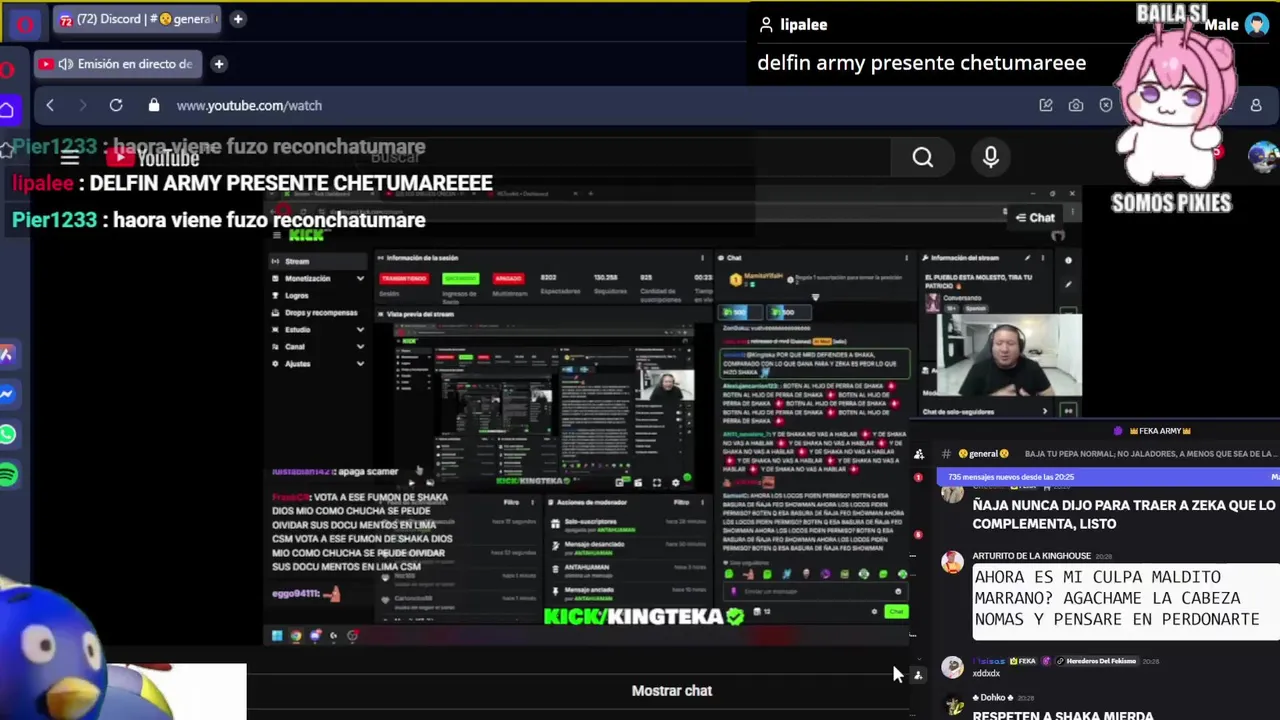Open Kick Chat panel options menu
Image resolution: width=1280 pixels, height=720 pixels.
(906, 258)
